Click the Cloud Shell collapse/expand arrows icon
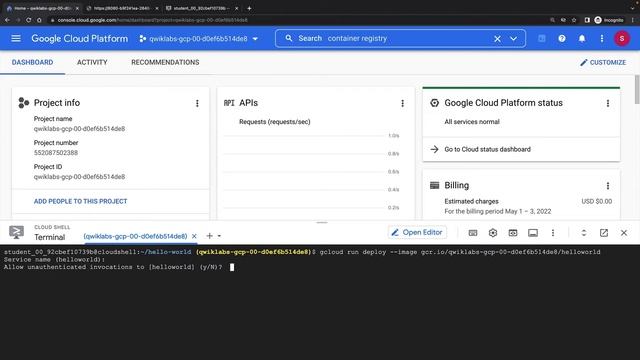Viewport: 640px width, 360px height. [584, 233]
